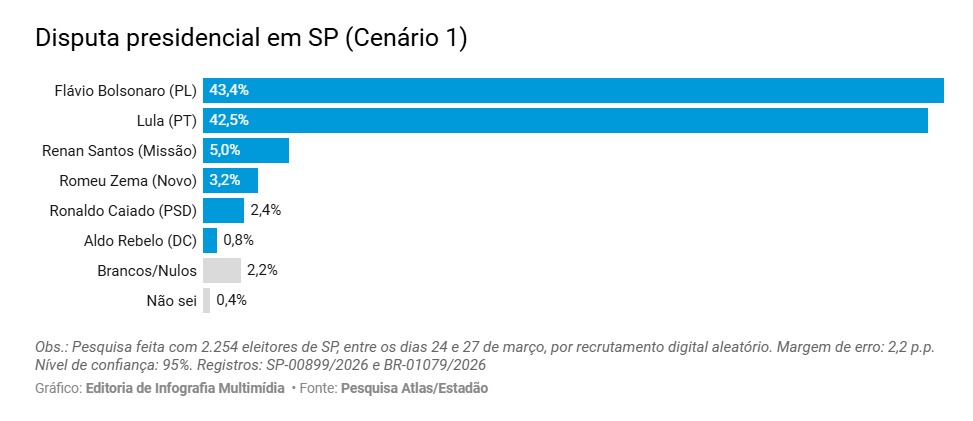Click the Ronaldo Caiado (PSD) bar
This screenshot has height=421, width=973.
pos(223,210)
